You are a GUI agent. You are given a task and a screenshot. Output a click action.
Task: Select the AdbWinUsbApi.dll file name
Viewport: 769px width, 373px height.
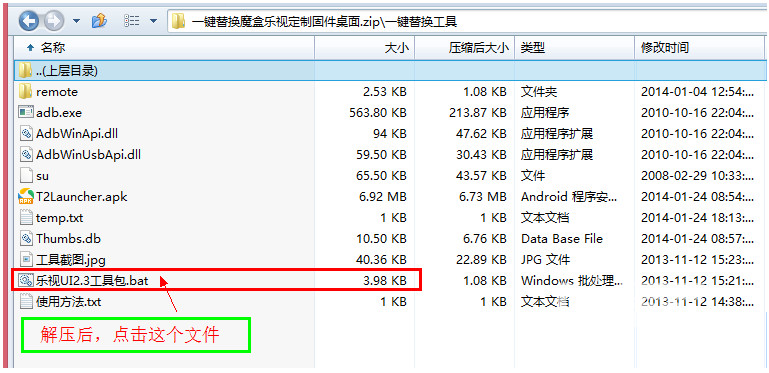point(88,155)
